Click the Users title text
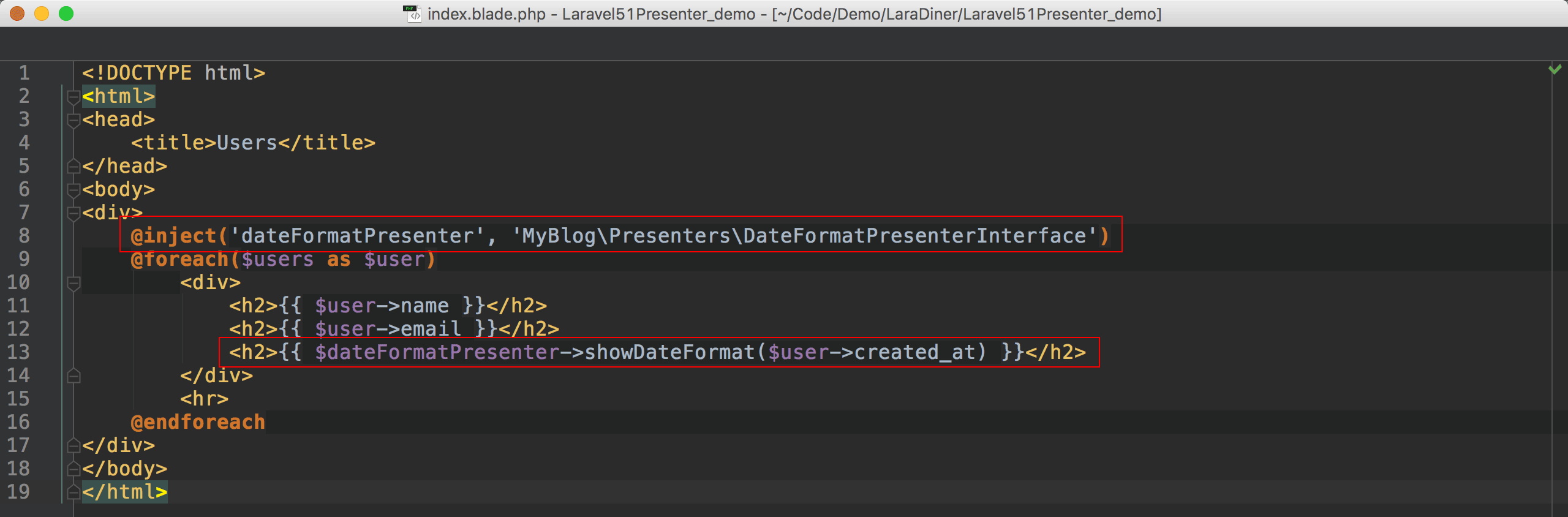This screenshot has height=517, width=1568. pos(247,143)
